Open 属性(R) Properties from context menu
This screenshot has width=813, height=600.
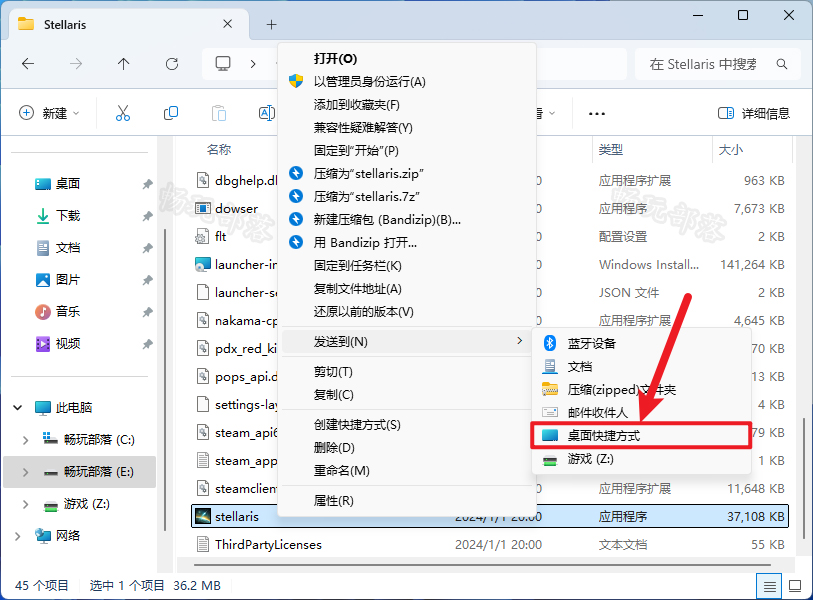(x=406, y=501)
